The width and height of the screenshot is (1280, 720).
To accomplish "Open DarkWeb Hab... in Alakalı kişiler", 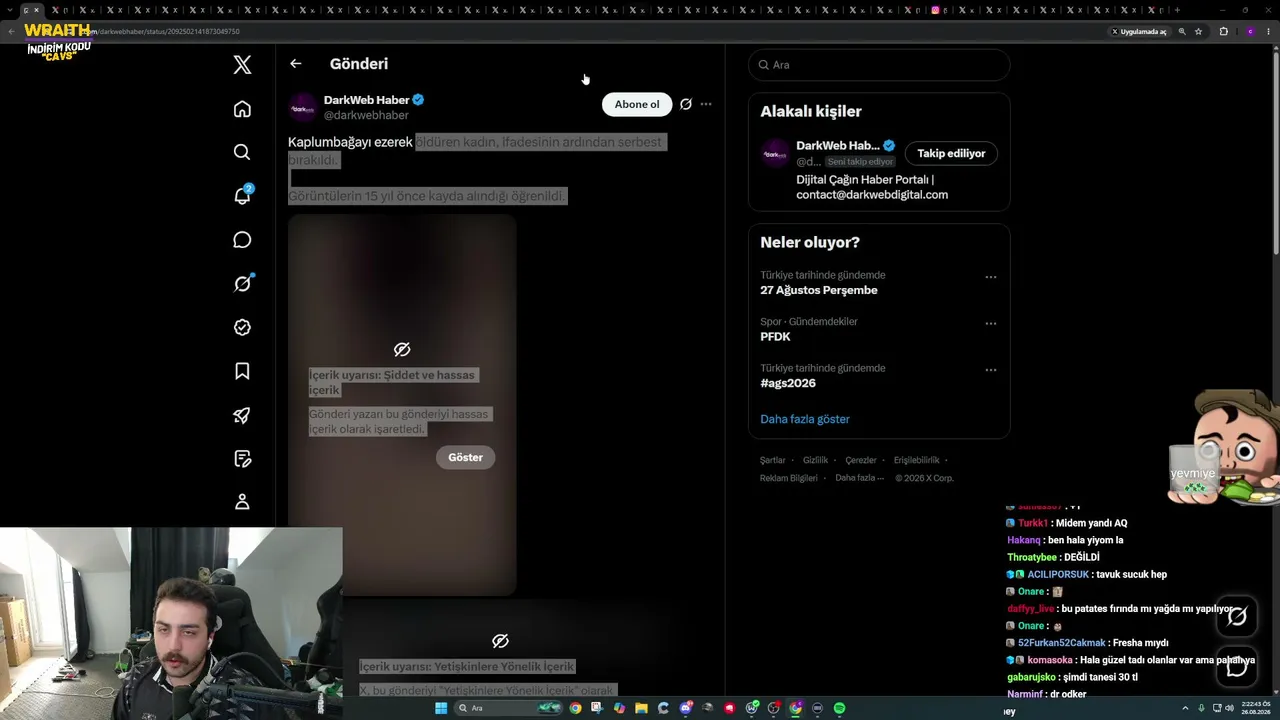I will pyautogui.click(x=838, y=146).
